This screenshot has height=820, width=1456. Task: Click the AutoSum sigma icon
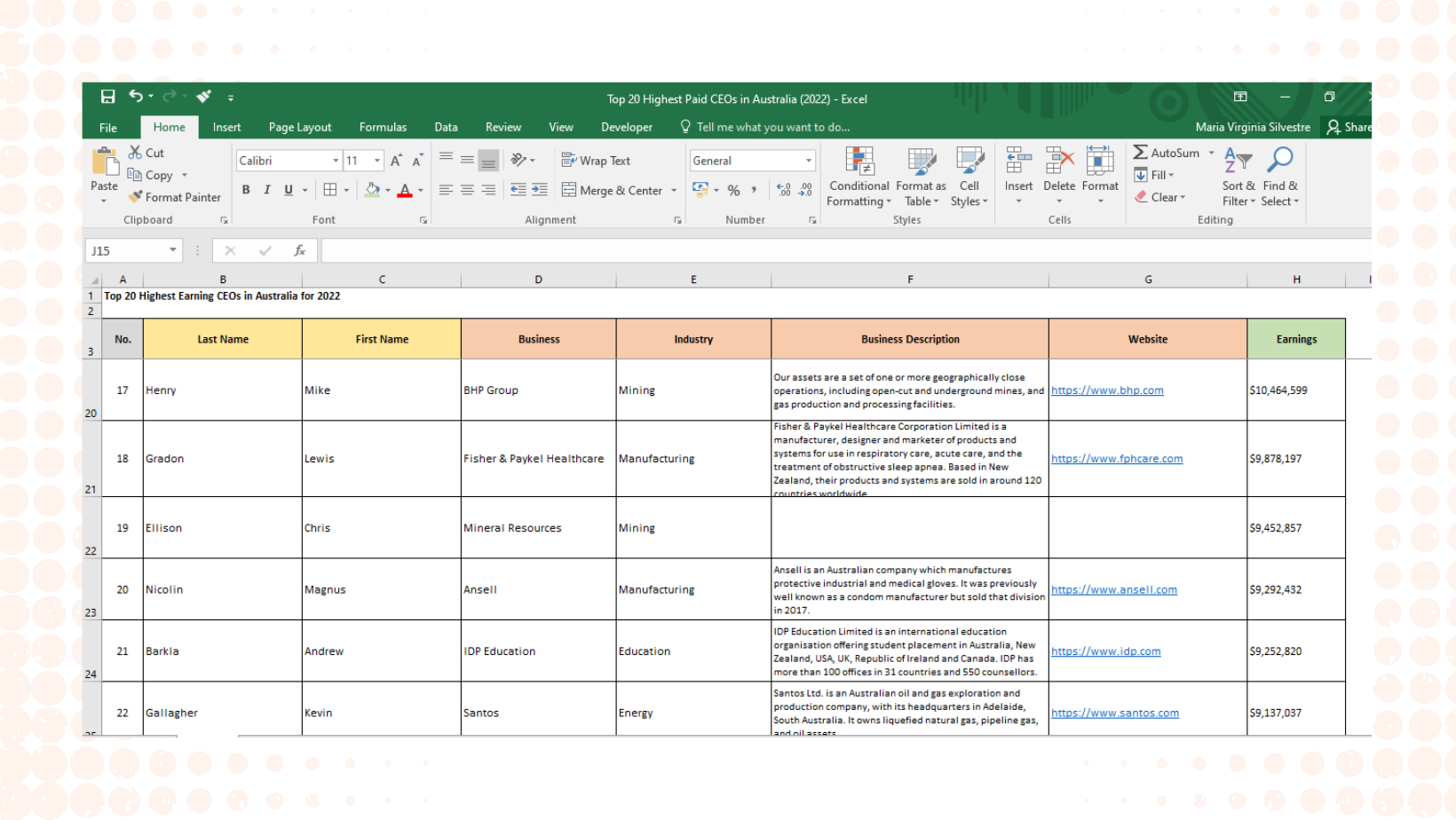click(x=1141, y=153)
